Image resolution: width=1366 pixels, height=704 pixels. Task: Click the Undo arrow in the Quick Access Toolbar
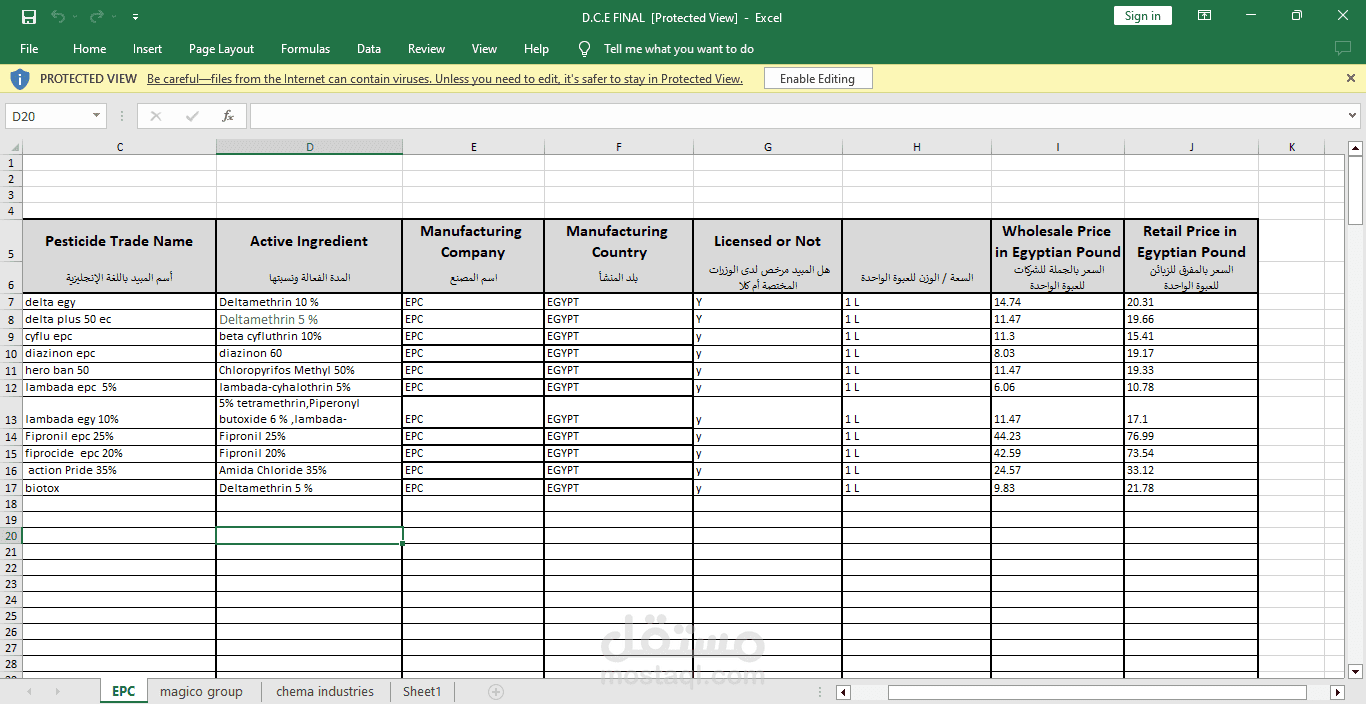[58, 16]
